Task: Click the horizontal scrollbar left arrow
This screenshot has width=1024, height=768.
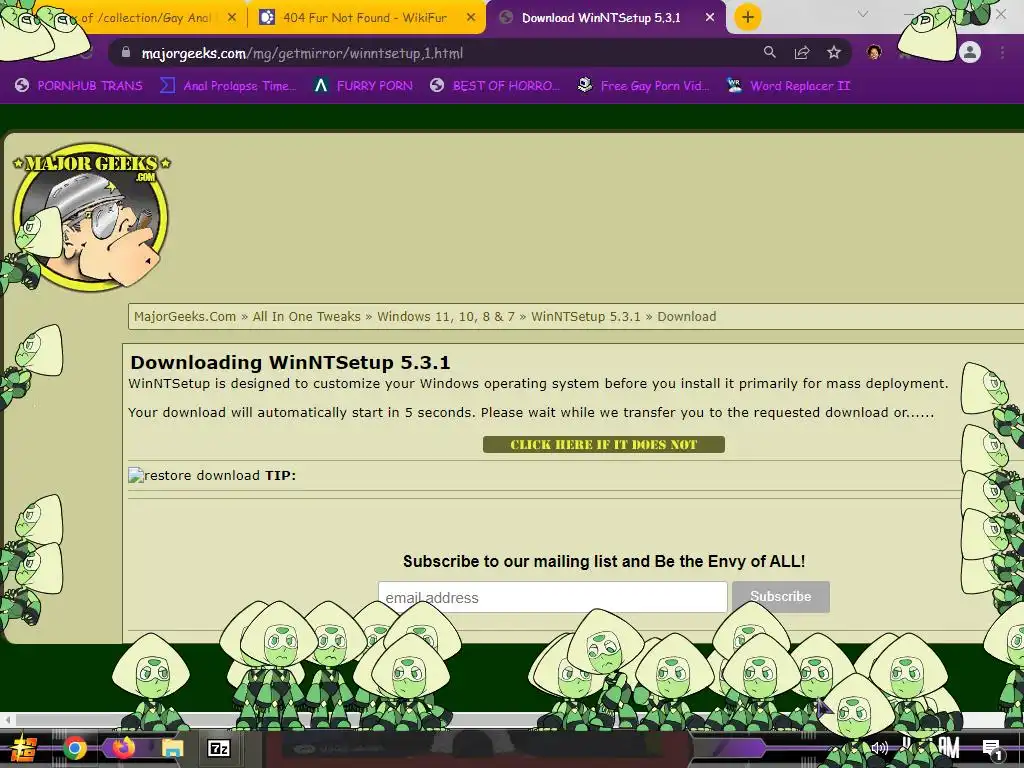Action: [x=7, y=720]
